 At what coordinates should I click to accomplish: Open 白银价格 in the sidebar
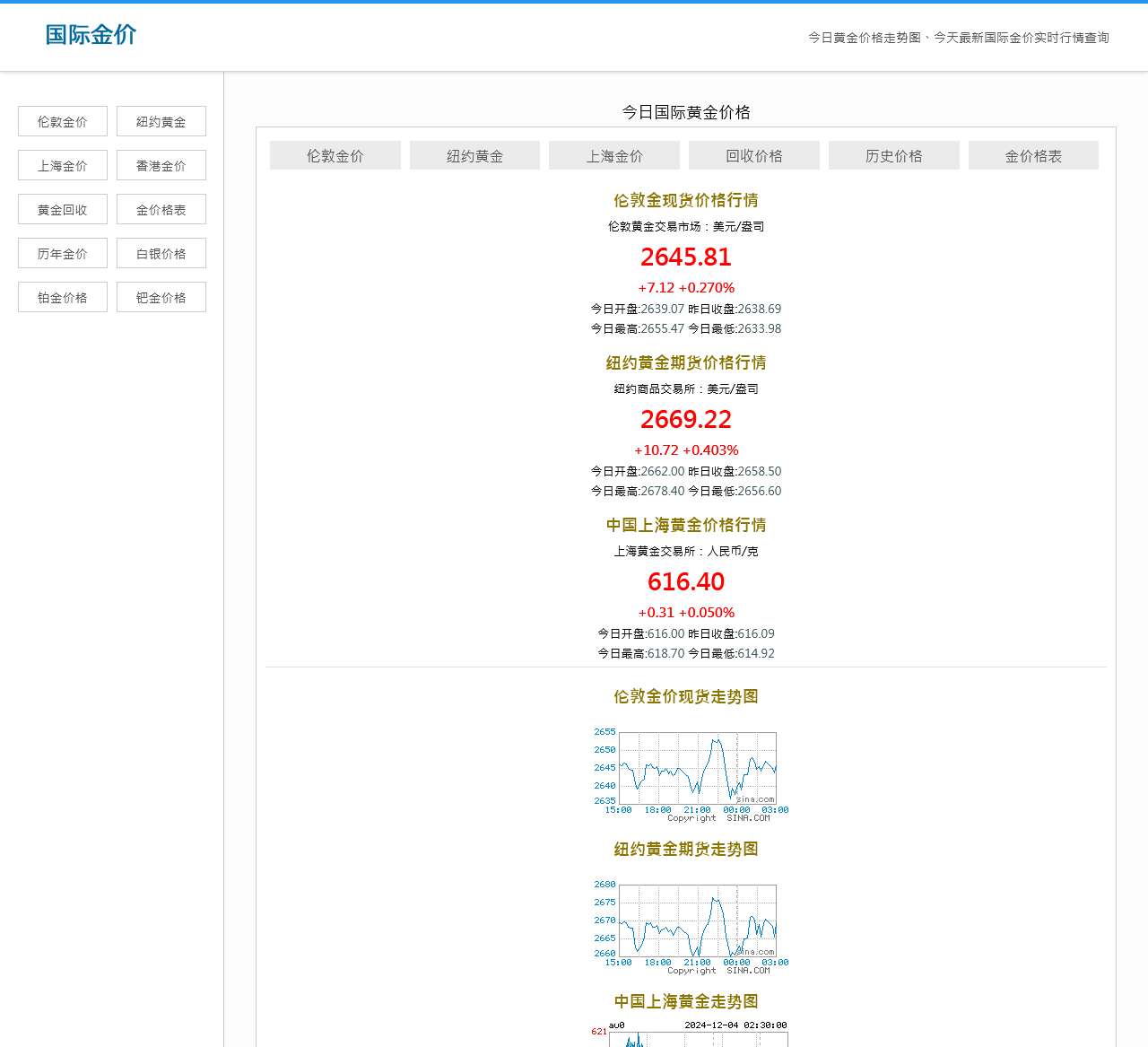[161, 252]
